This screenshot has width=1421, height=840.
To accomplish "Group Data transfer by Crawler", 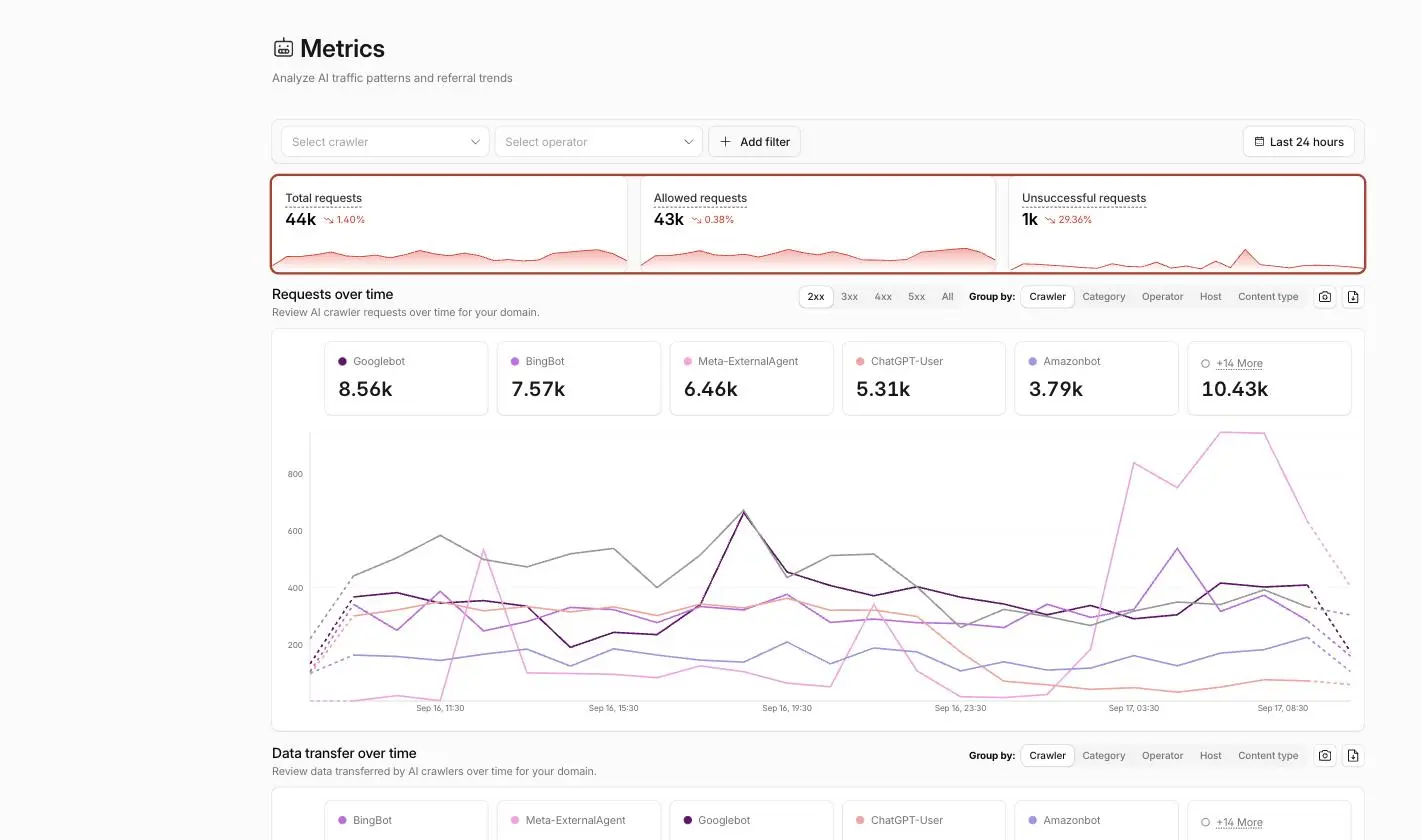I will [x=1048, y=756].
